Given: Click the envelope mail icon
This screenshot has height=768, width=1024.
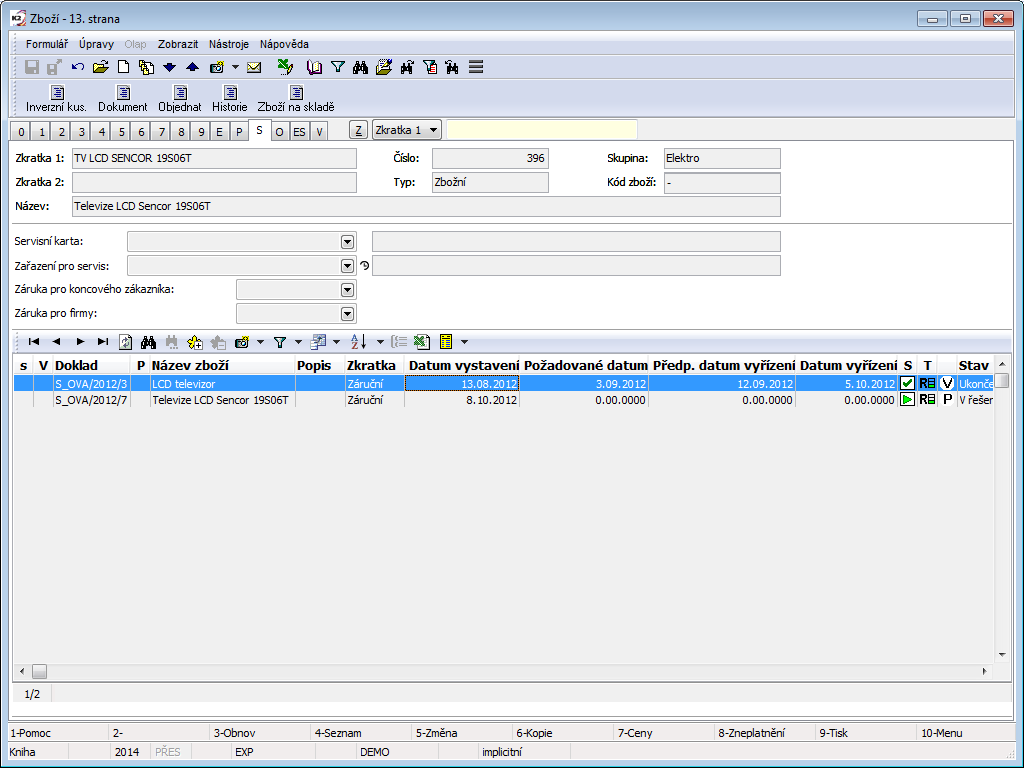Looking at the screenshot, I should pos(254,67).
